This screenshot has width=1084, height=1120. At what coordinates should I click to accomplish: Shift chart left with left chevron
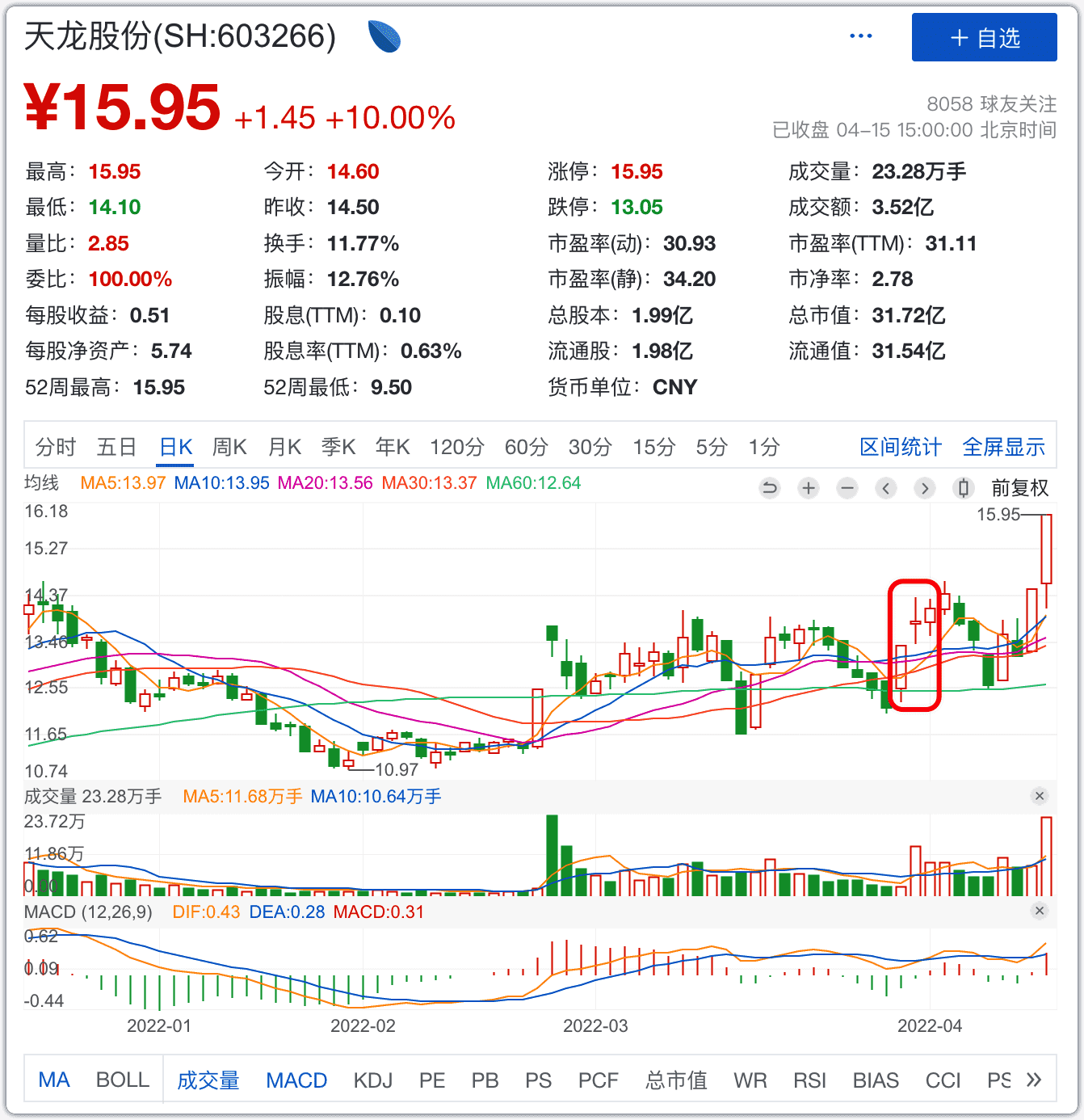(x=886, y=488)
